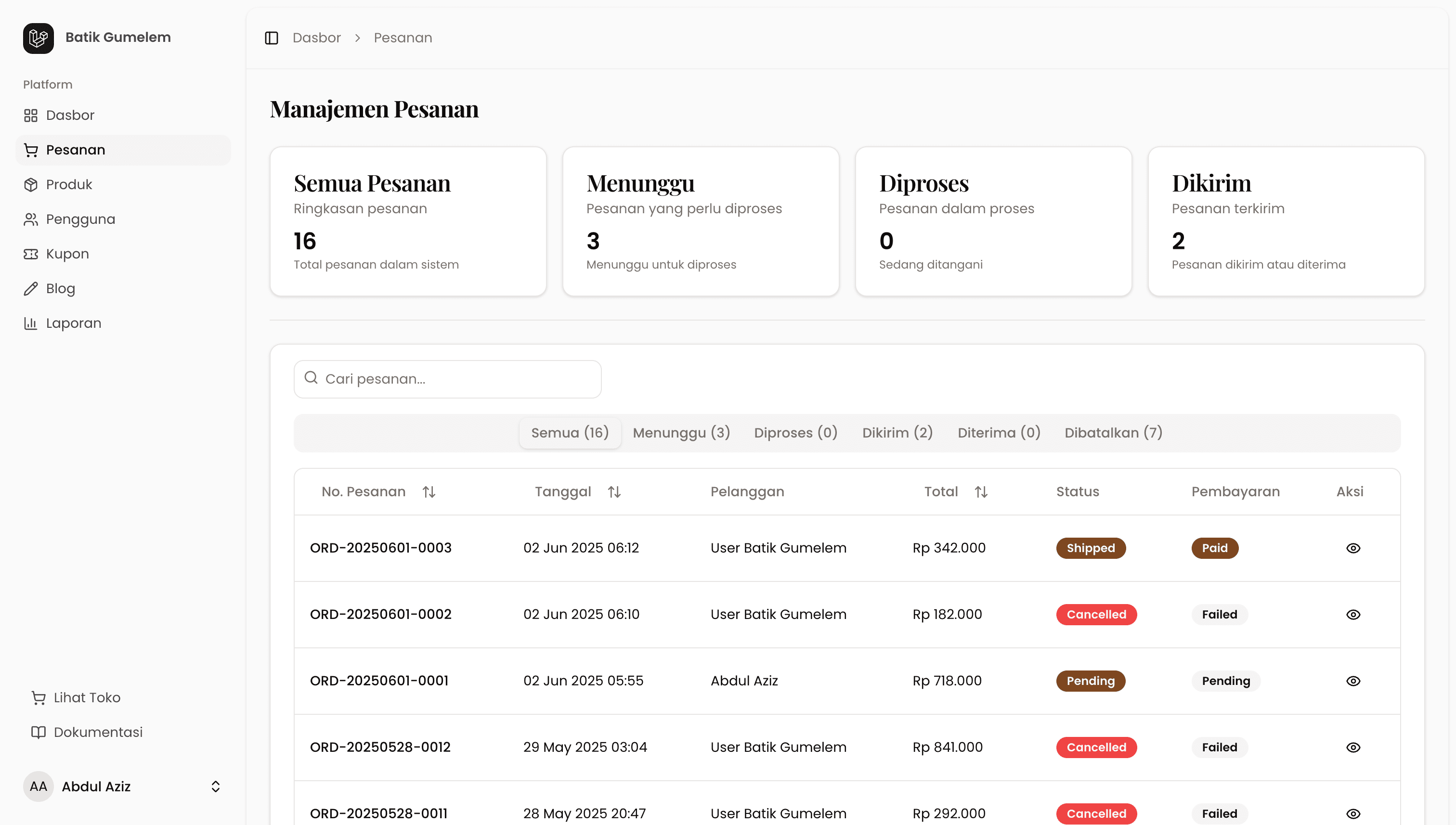
Task: Open Kupon in the sidebar
Action: pyautogui.click(x=123, y=254)
